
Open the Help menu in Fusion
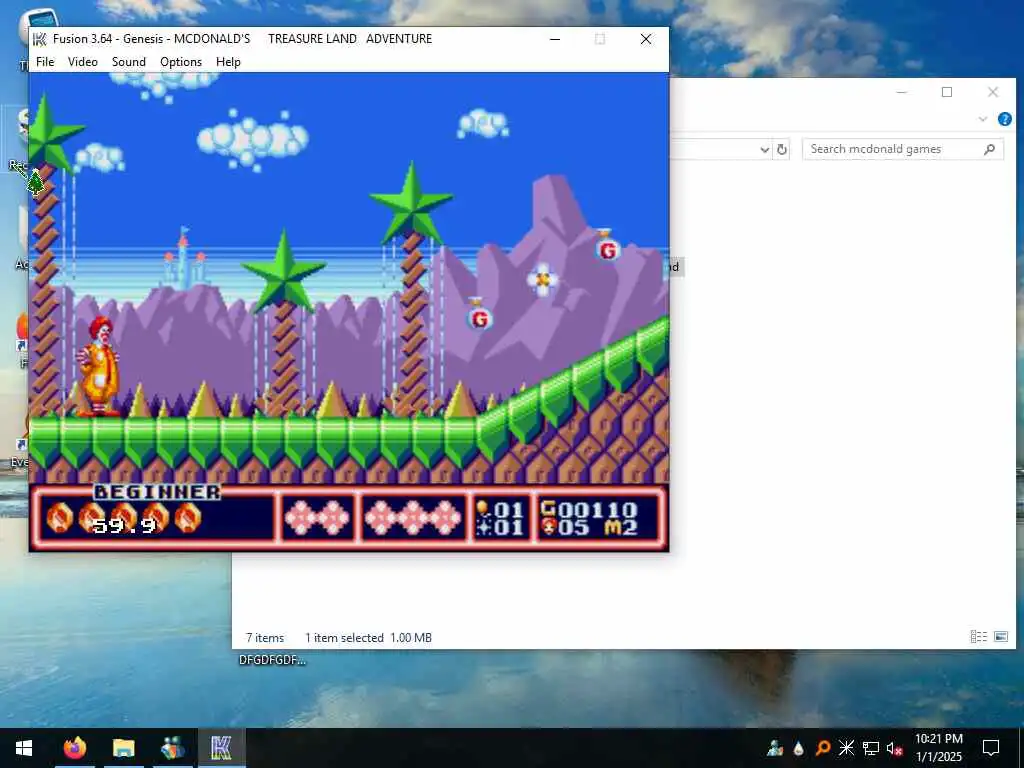pos(229,61)
